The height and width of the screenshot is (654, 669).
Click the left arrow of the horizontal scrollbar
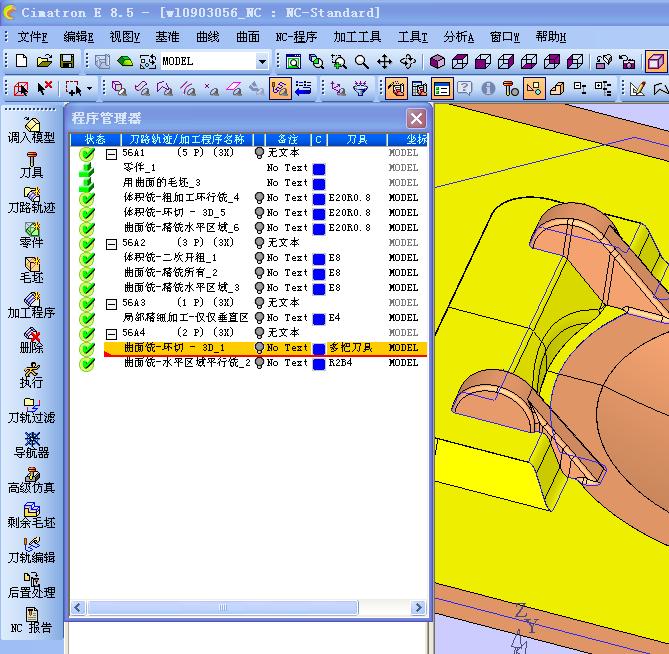pos(78,607)
